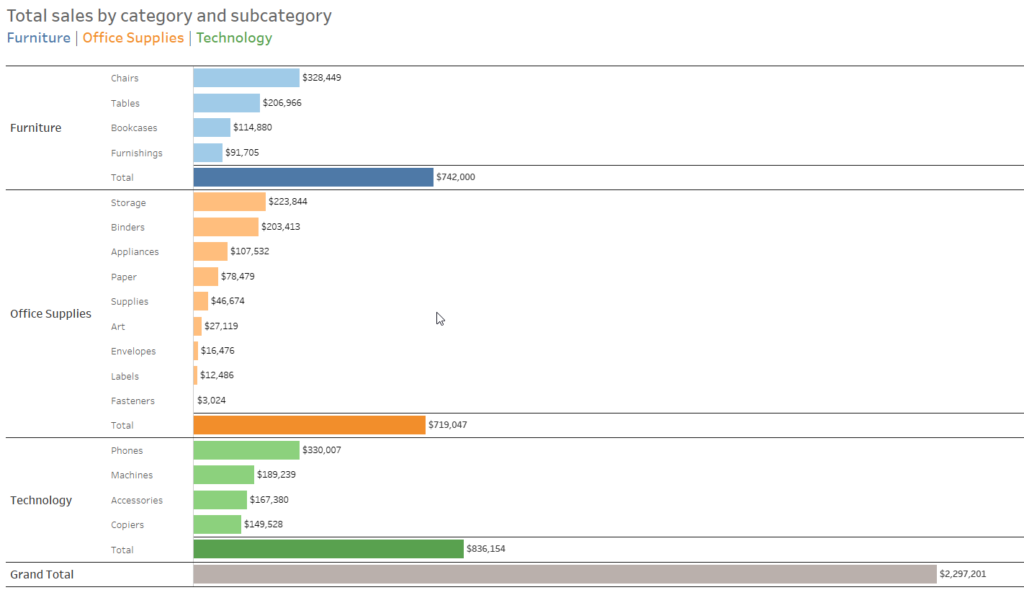Click the Furniture link in the subtitle
This screenshot has width=1024, height=590.
coord(39,38)
